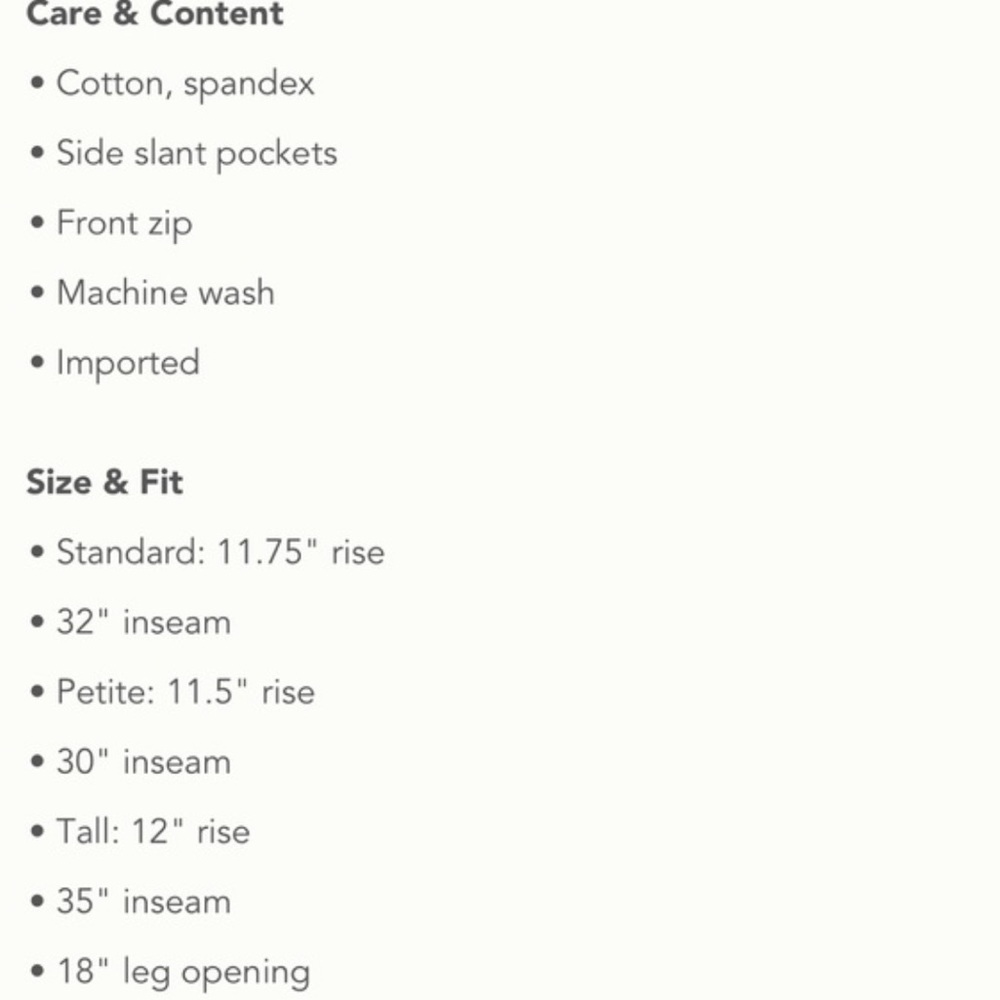1000x1000 pixels.
Task: Click the 12" rise measurement
Action: [x=191, y=832]
